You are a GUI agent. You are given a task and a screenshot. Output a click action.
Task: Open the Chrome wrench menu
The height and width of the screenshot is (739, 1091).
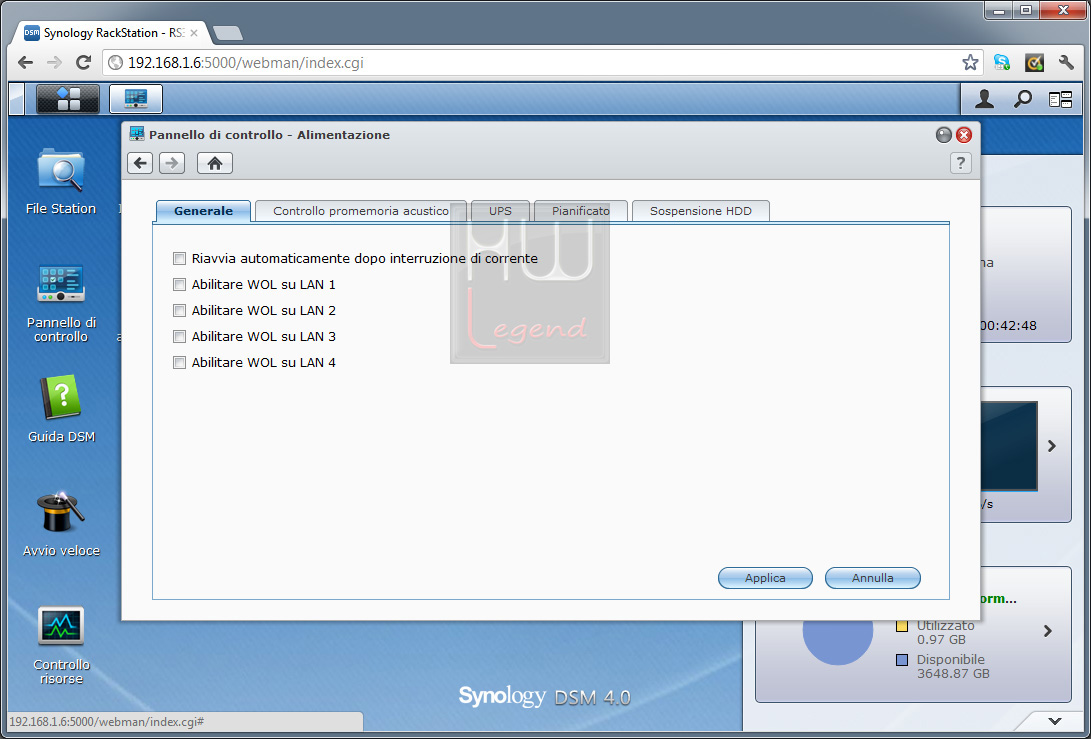coord(1066,63)
